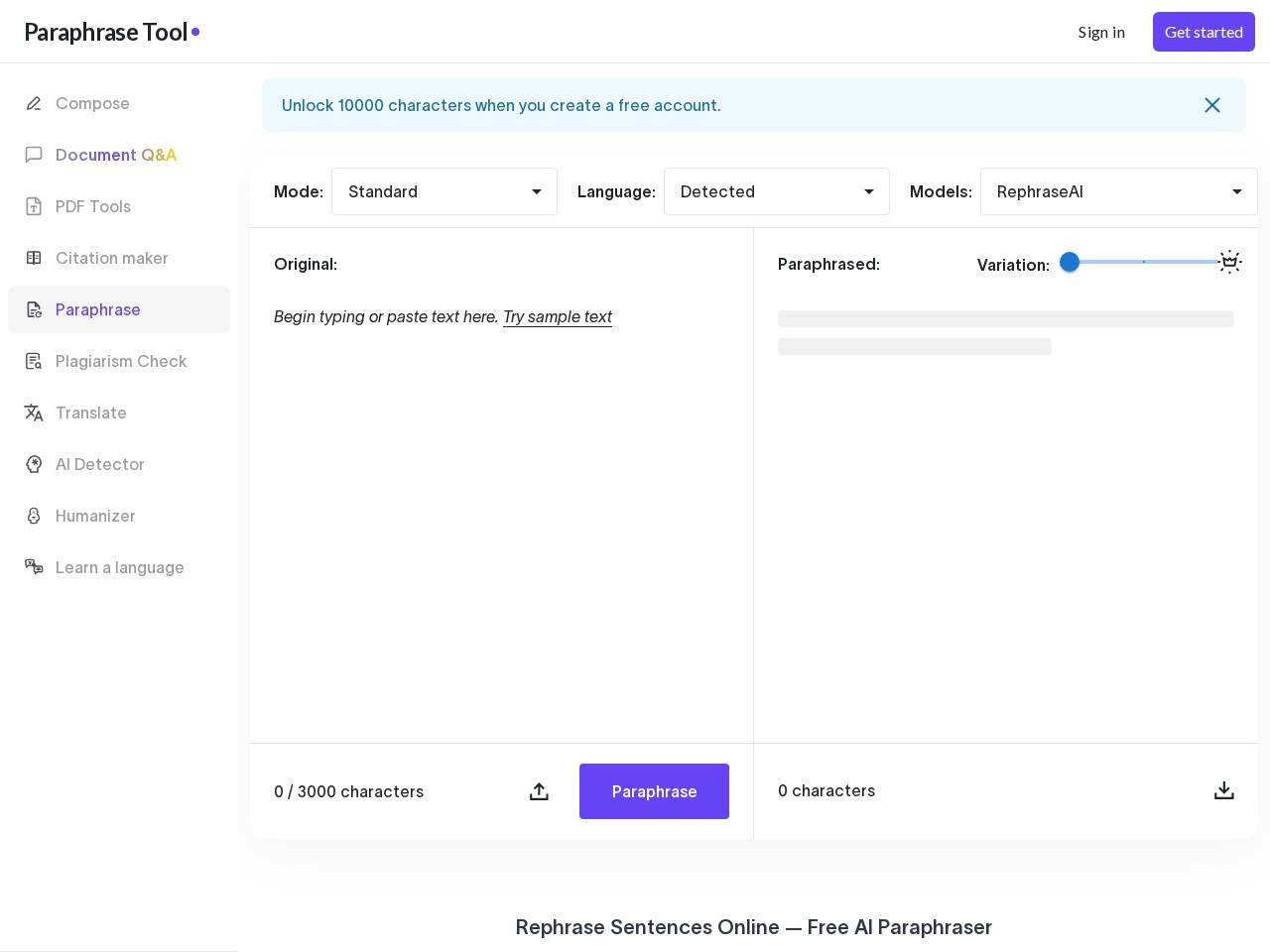
Task: Click the '0 / 3000 characters' counter
Action: (x=348, y=791)
